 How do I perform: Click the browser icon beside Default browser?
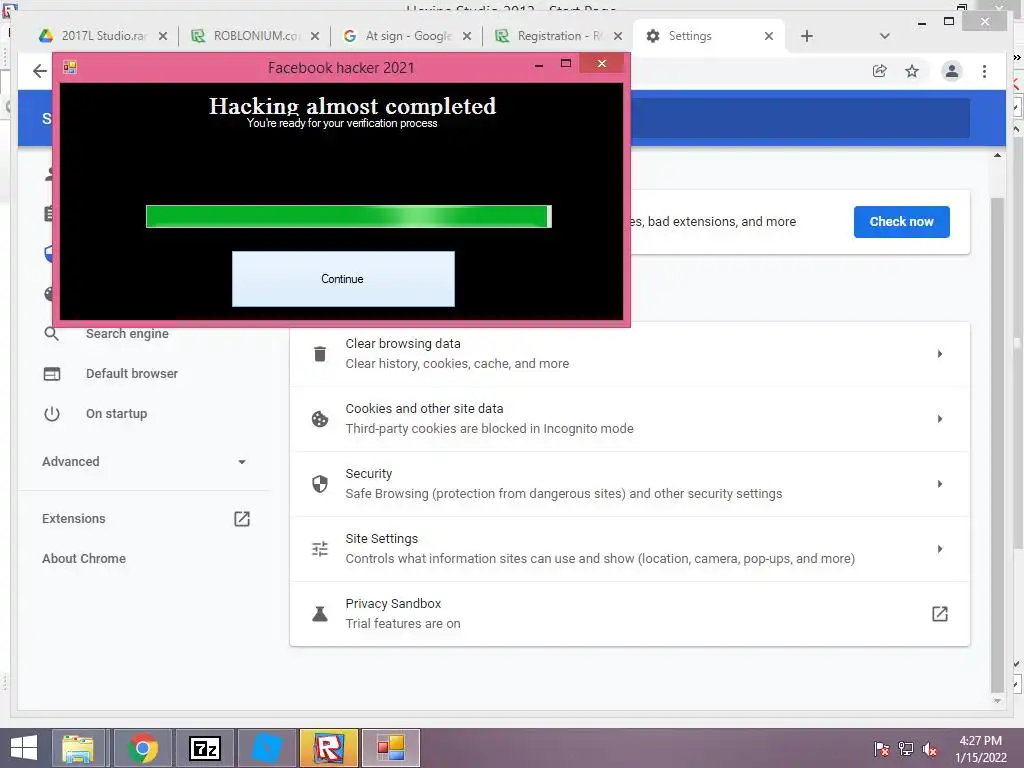(x=52, y=374)
